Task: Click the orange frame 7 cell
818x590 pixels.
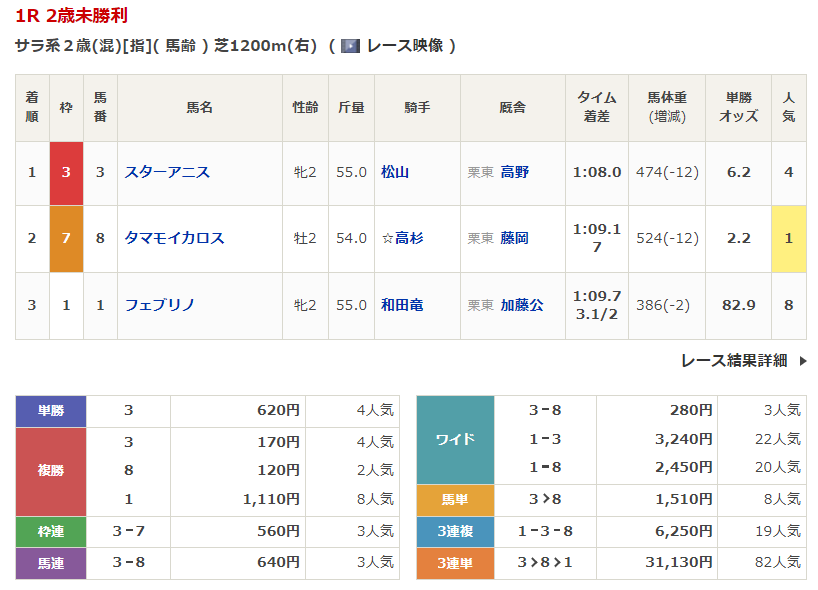Action: point(66,238)
